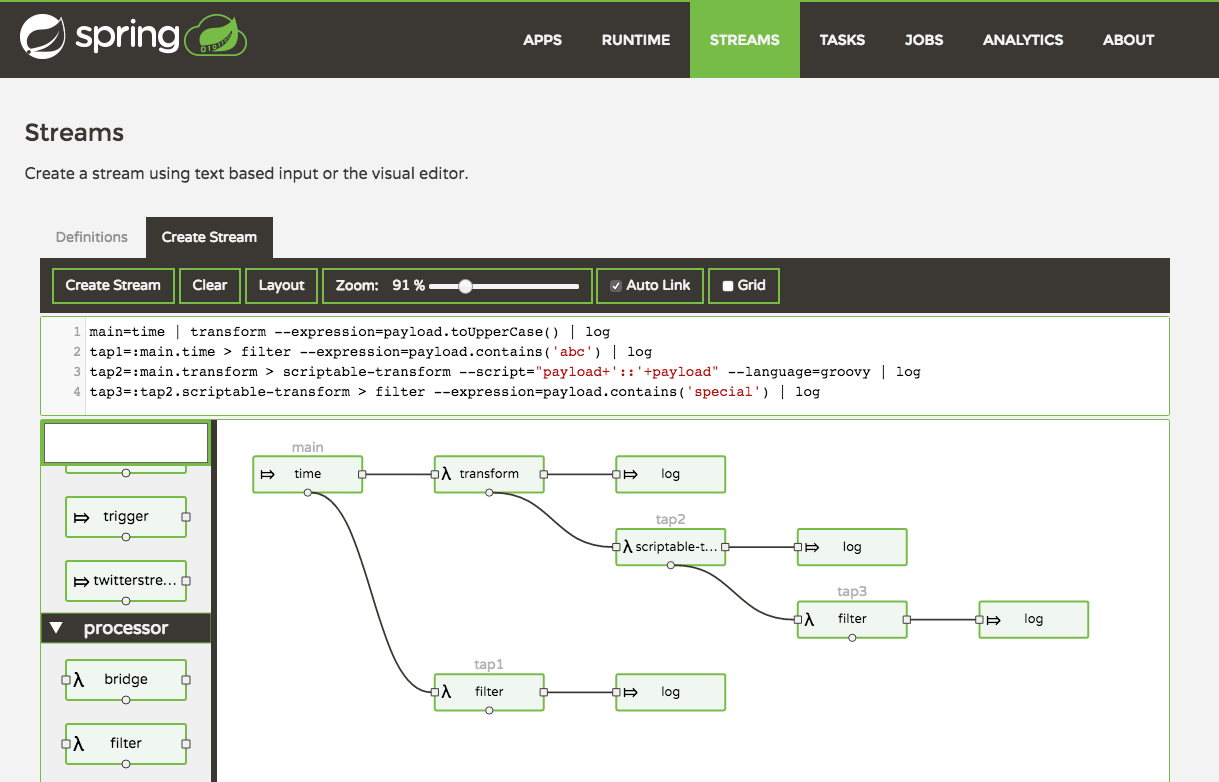
Task: Go to the STREAMS section
Action: click(745, 40)
